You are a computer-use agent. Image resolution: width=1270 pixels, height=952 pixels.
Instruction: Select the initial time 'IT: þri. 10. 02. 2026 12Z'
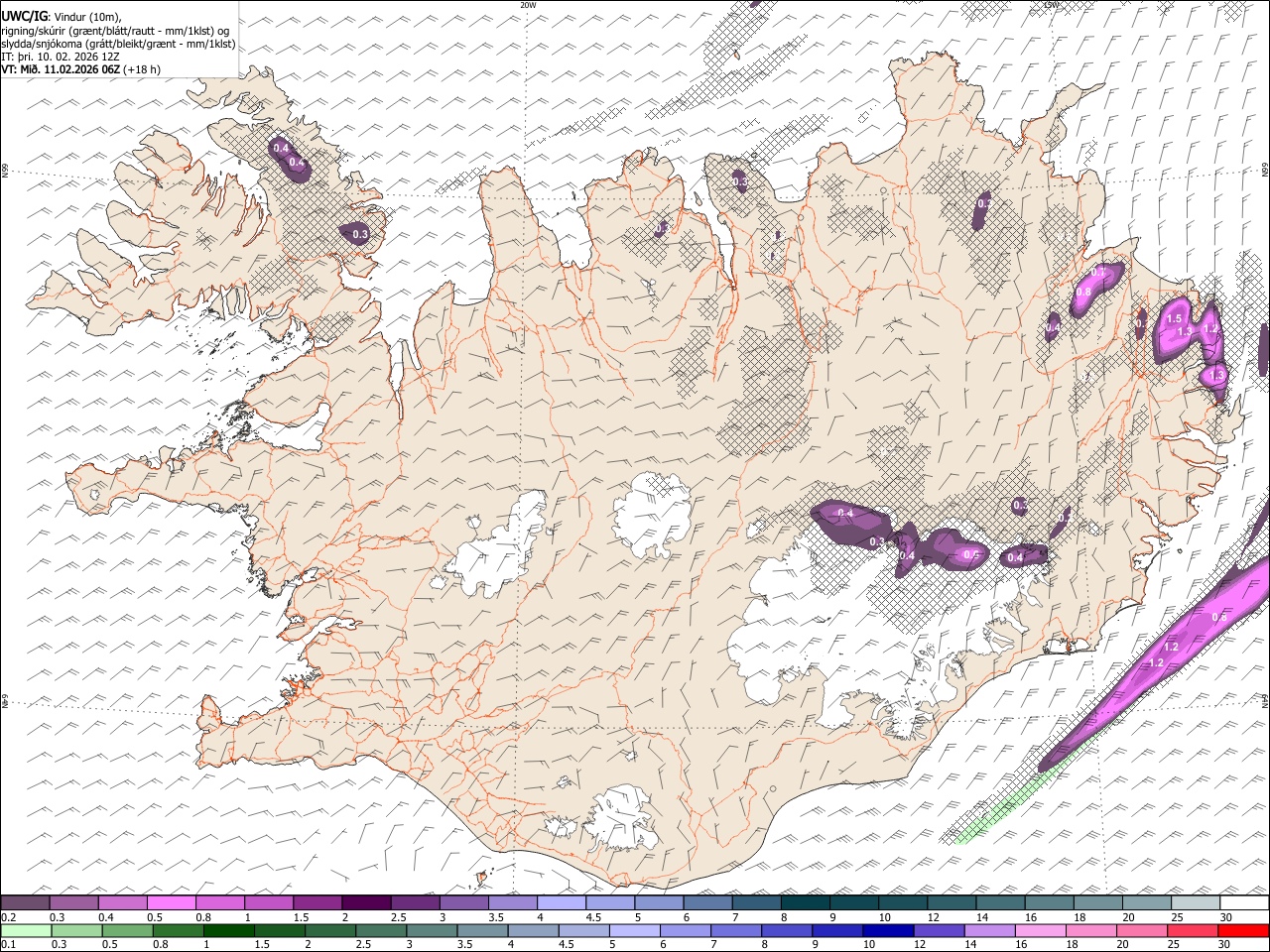click(x=61, y=57)
